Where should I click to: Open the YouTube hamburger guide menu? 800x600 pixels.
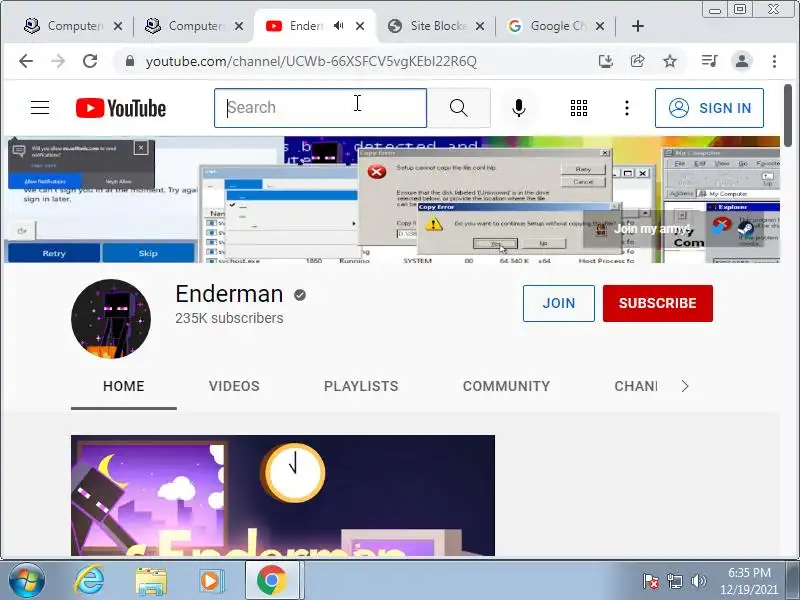pyautogui.click(x=40, y=108)
